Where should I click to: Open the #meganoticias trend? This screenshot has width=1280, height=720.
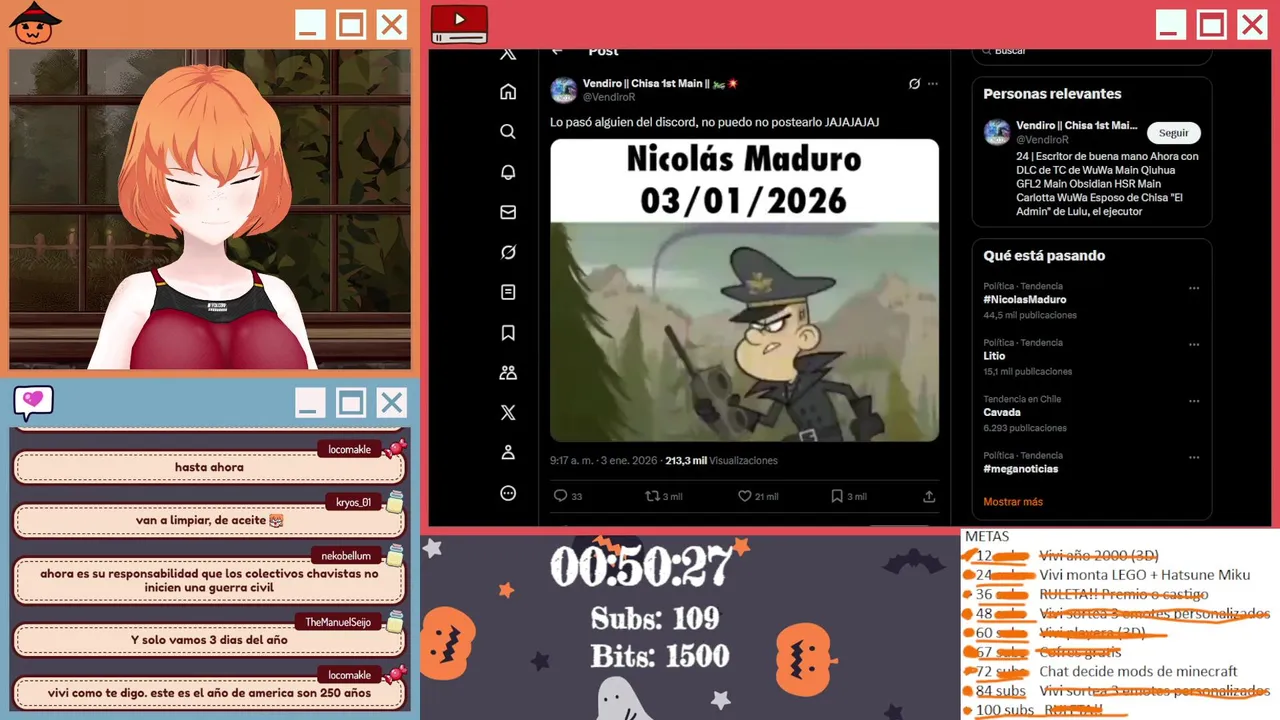(1020, 469)
